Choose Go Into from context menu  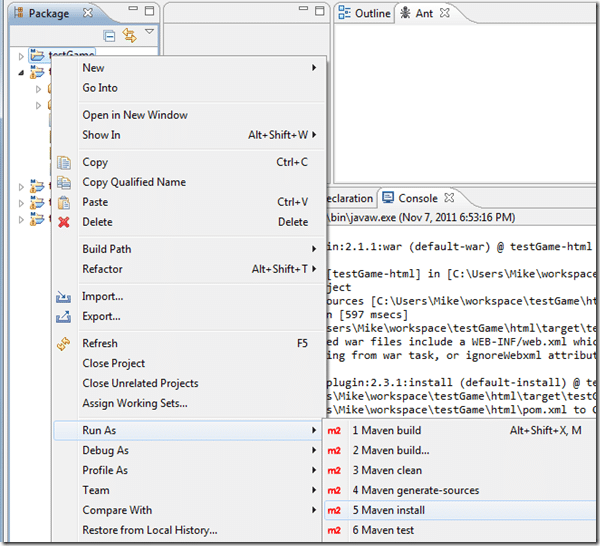(189, 88)
